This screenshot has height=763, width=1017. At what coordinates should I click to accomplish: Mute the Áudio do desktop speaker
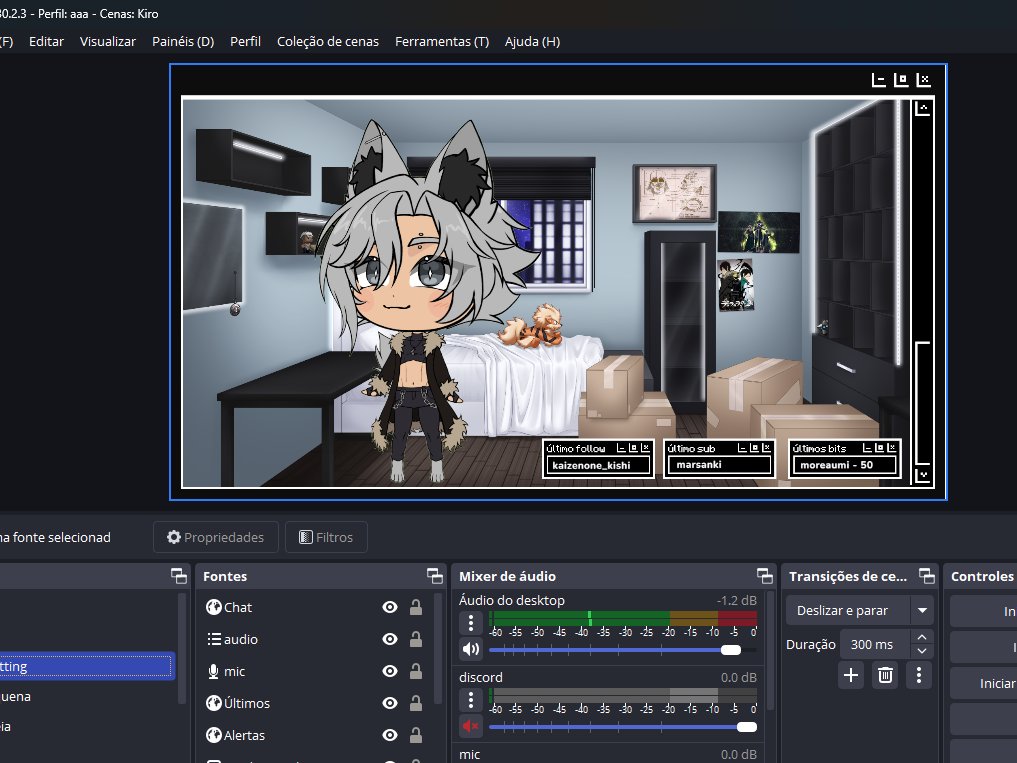[x=471, y=649]
